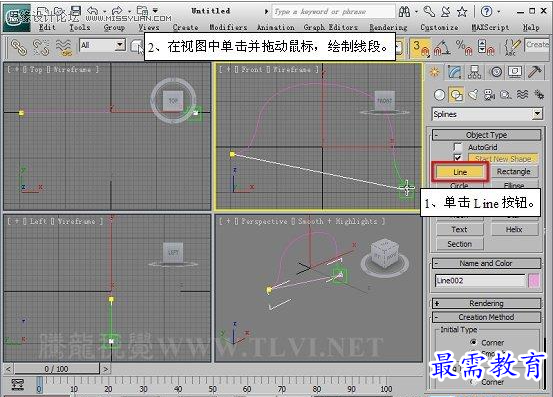The width and height of the screenshot is (553, 397).
Task: Open the Splines category dropdown
Action: coord(487,114)
